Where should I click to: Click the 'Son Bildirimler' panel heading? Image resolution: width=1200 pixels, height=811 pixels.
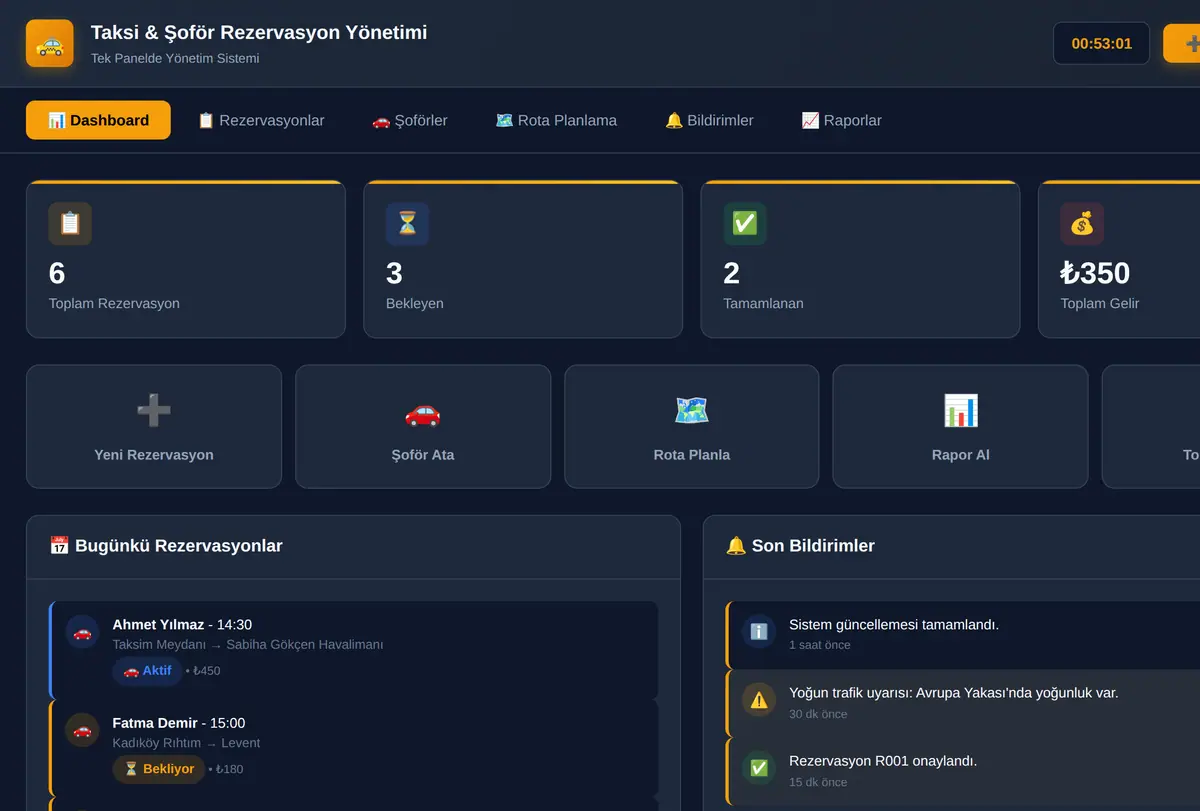[800, 546]
